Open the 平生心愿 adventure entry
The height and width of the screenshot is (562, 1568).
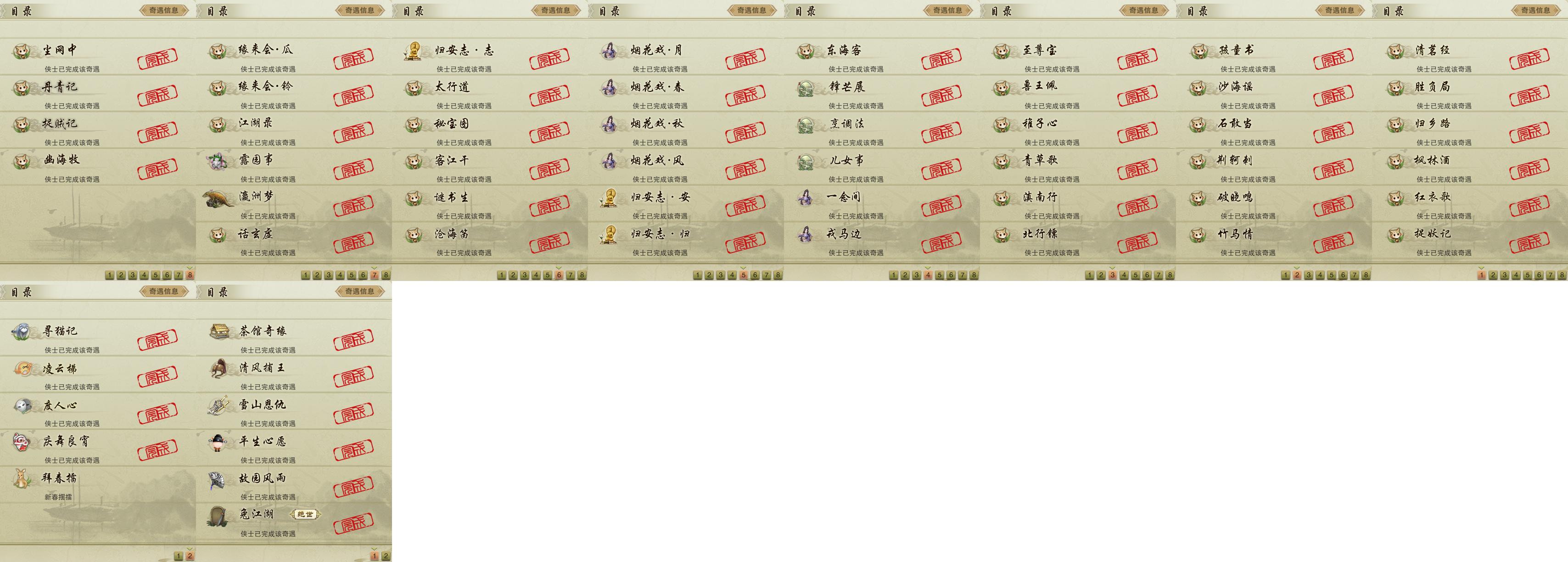point(294,448)
